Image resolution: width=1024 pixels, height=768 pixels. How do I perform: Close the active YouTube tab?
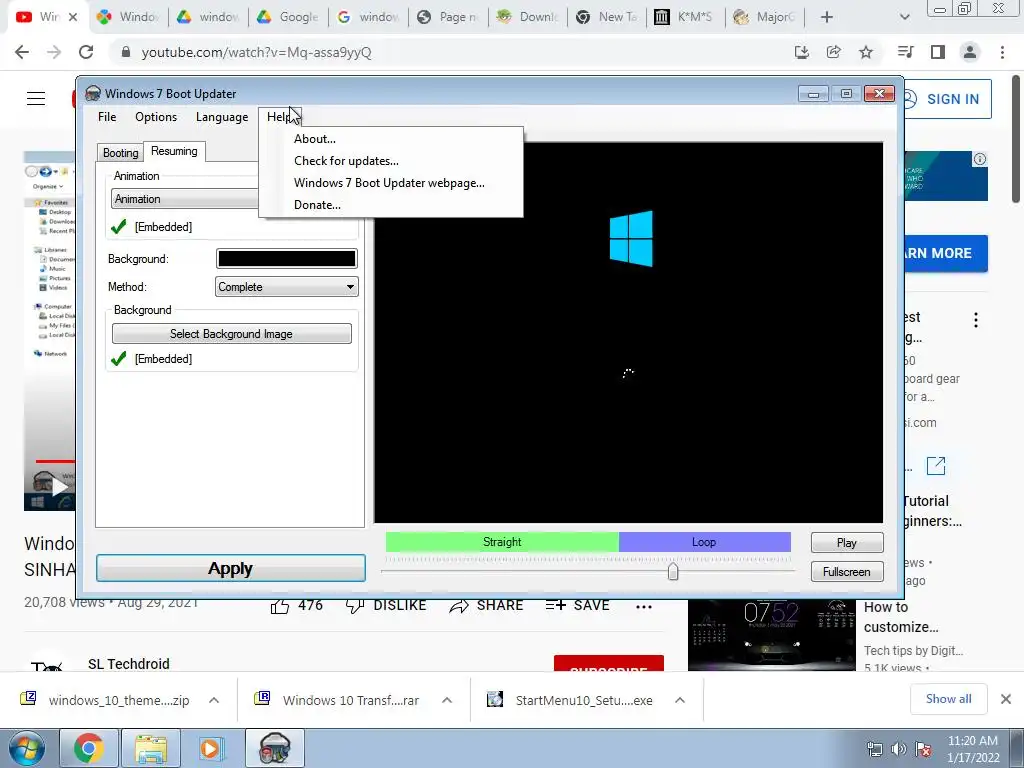pyautogui.click(x=73, y=17)
